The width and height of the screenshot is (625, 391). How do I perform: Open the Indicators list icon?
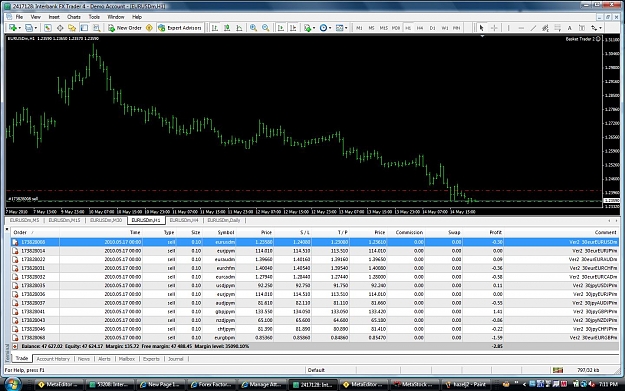point(307,28)
